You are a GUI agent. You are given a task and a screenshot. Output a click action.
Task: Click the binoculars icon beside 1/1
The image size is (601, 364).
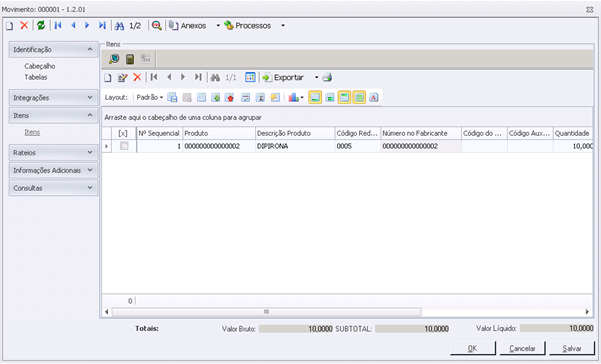point(215,78)
